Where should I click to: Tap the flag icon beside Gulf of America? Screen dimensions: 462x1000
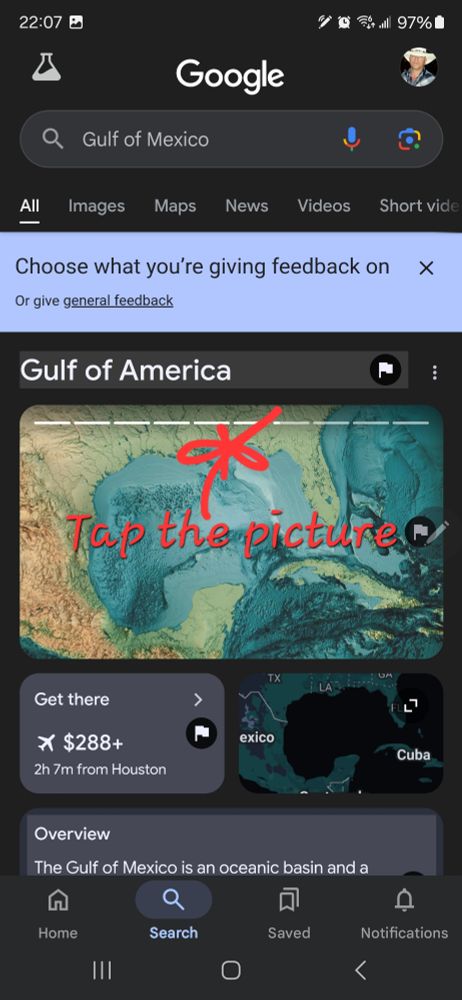coord(385,369)
